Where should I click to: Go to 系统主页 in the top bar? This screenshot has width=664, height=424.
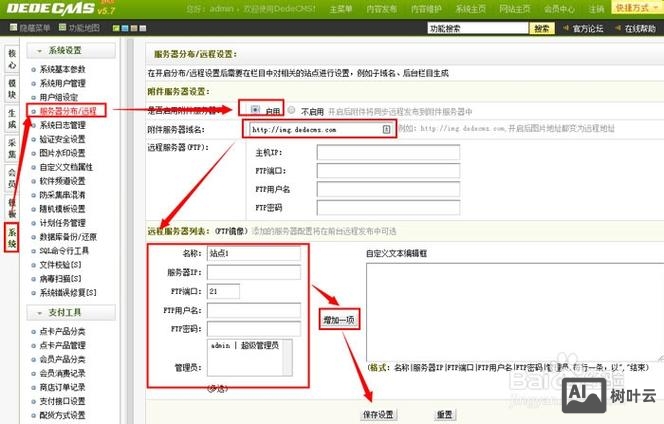coord(470,9)
